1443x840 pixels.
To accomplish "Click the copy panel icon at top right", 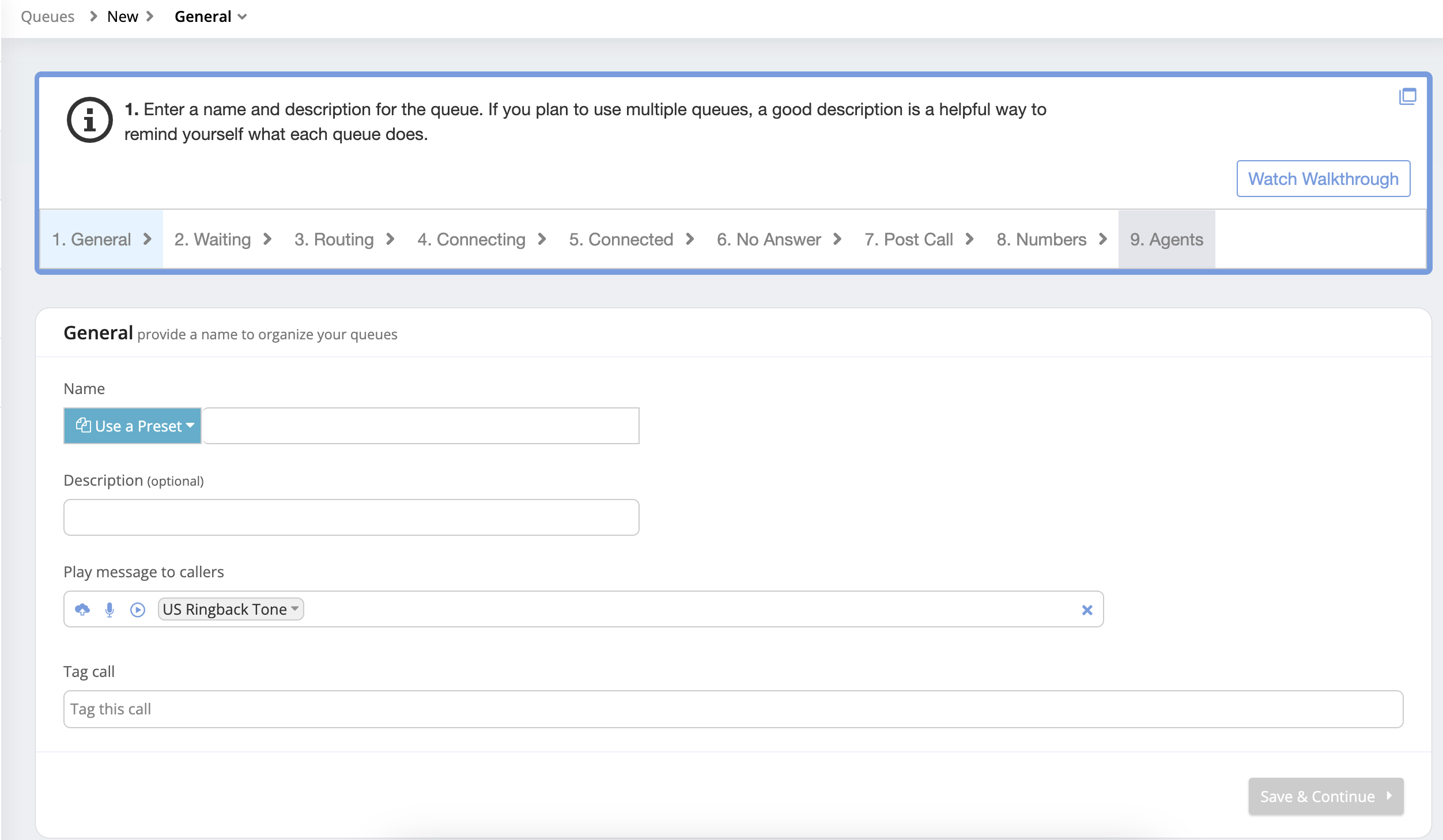I will pos(1407,97).
